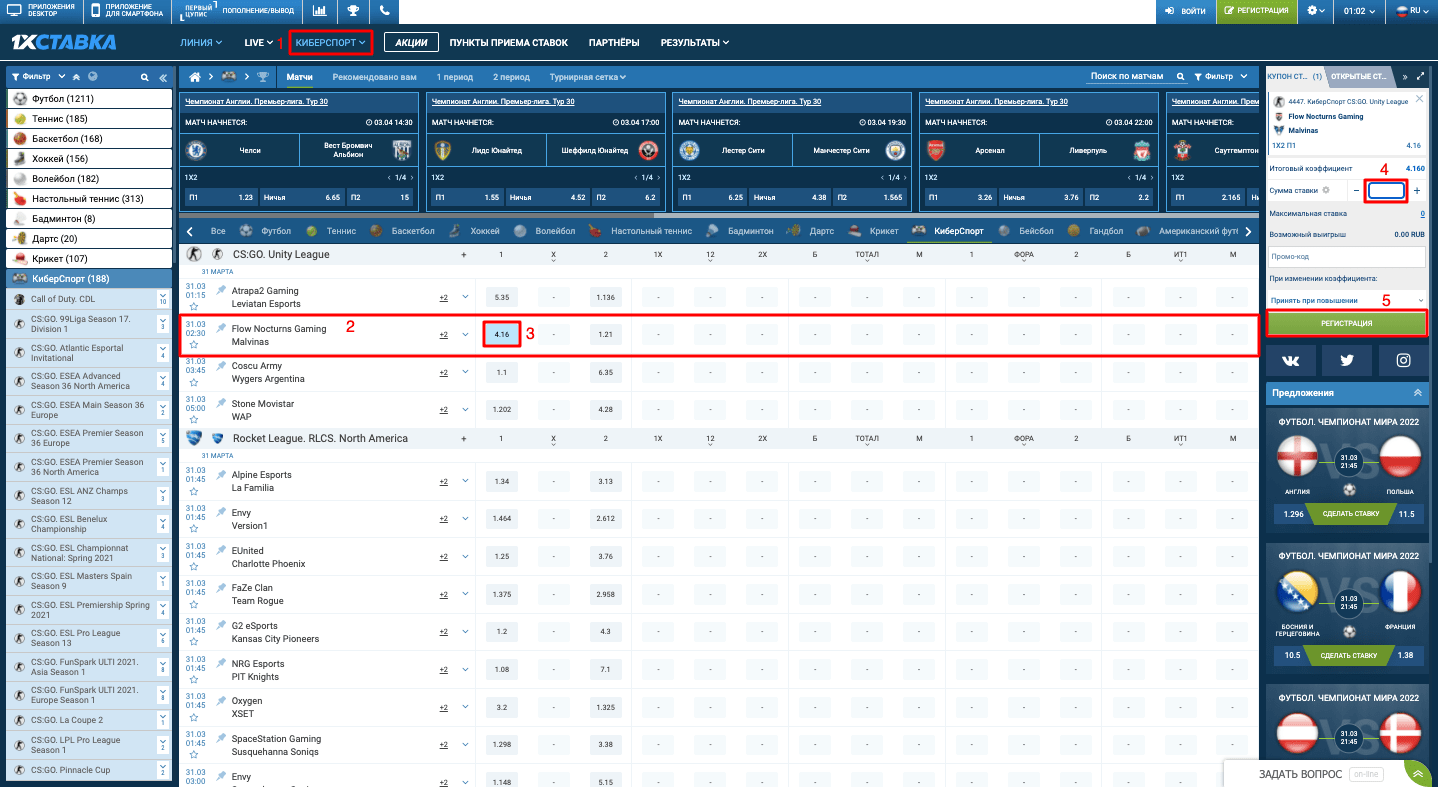Select Футбол in sports carousel
Viewport: 1438px width, 787px height.
266,231
